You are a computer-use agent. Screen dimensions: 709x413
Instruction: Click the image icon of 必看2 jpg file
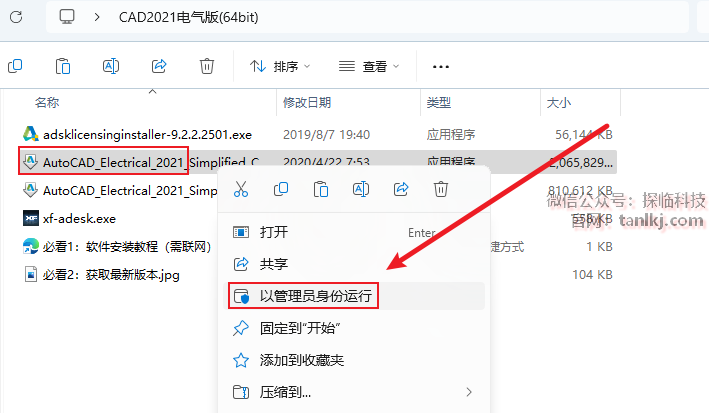(30, 274)
